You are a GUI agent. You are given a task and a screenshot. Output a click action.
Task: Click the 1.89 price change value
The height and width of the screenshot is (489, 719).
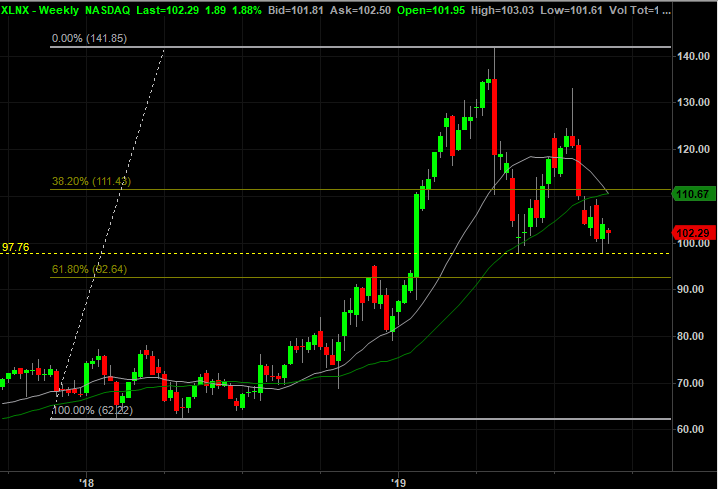216,10
